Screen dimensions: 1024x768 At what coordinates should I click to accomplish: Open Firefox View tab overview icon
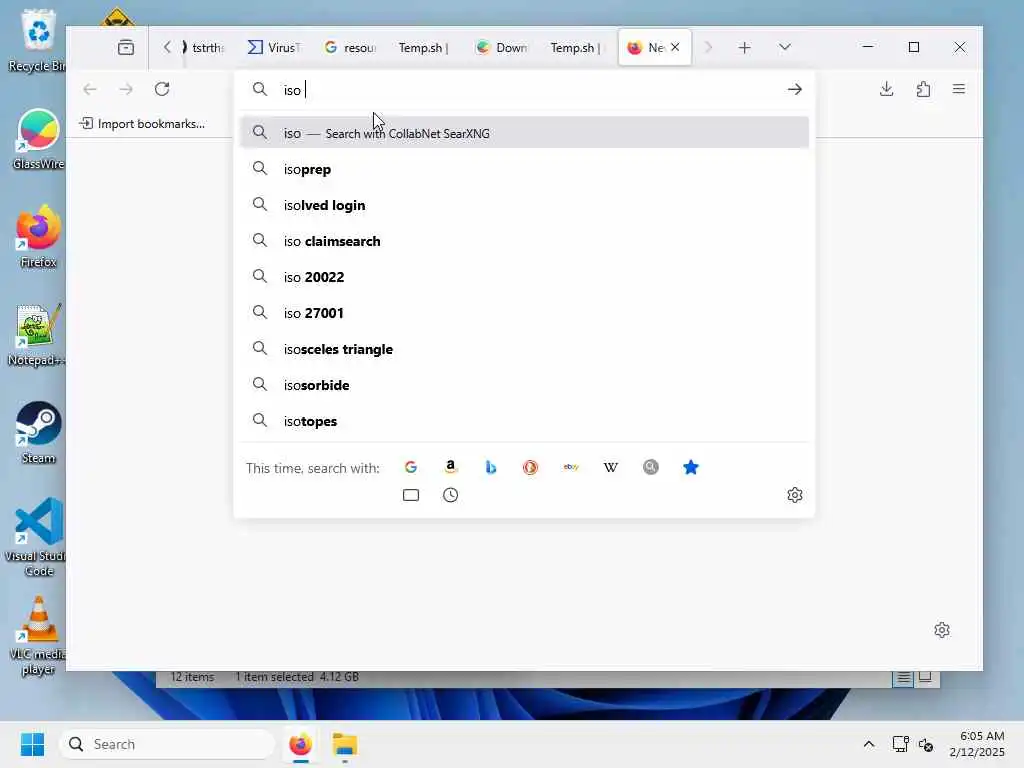(x=125, y=48)
